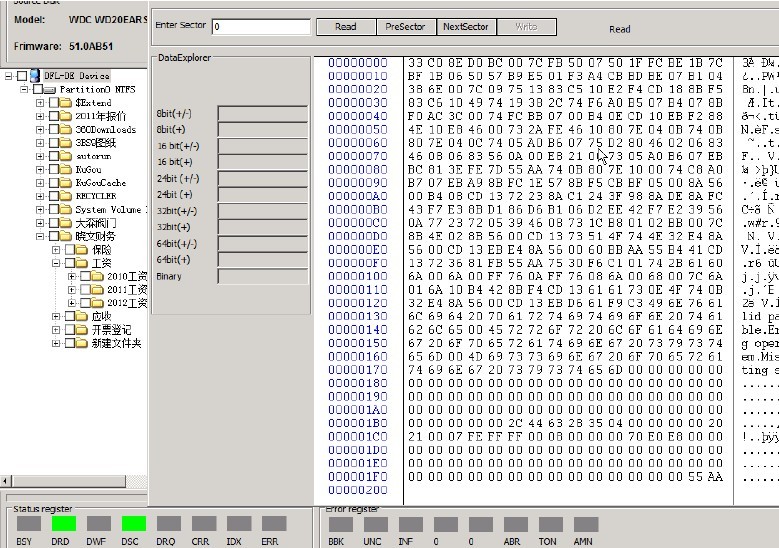Viewport: 779px width, 548px height.
Task: Collapse the Partition0 NTFS node
Action: pos(24,90)
